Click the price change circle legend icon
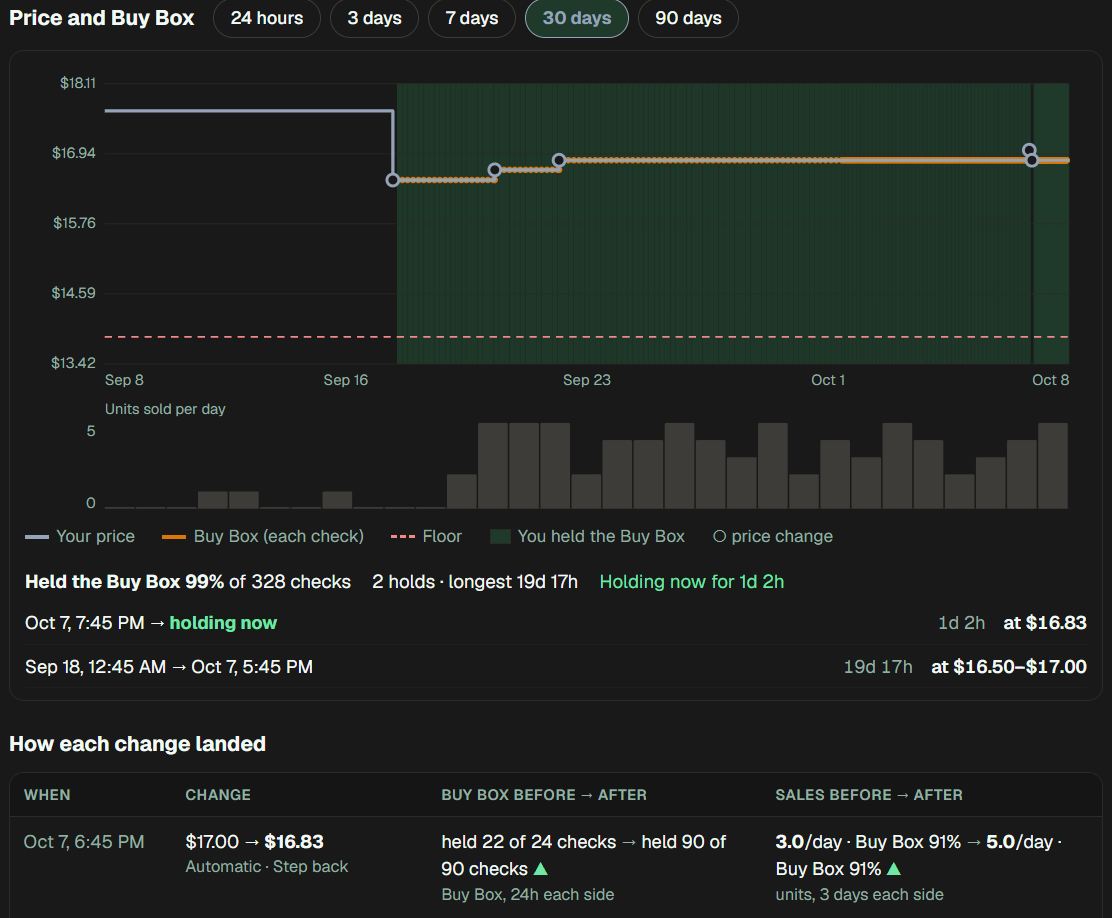 pos(719,536)
